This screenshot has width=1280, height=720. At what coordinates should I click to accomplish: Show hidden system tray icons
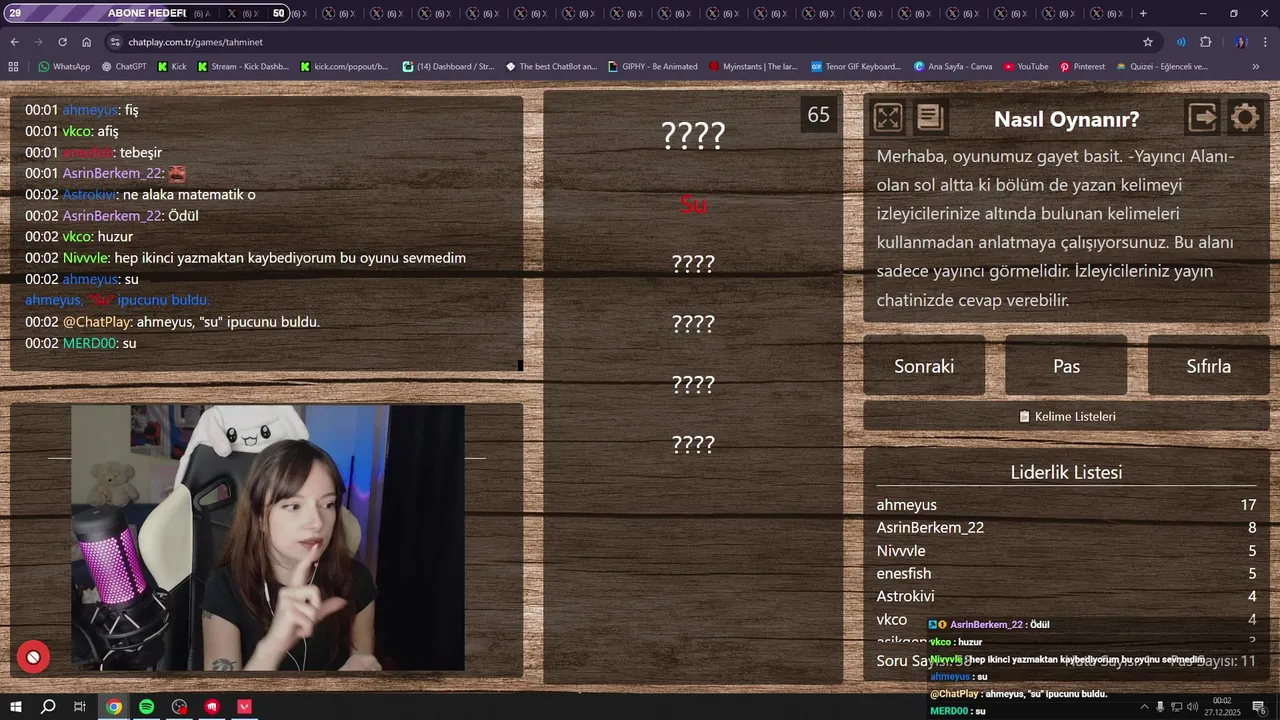(x=1144, y=707)
